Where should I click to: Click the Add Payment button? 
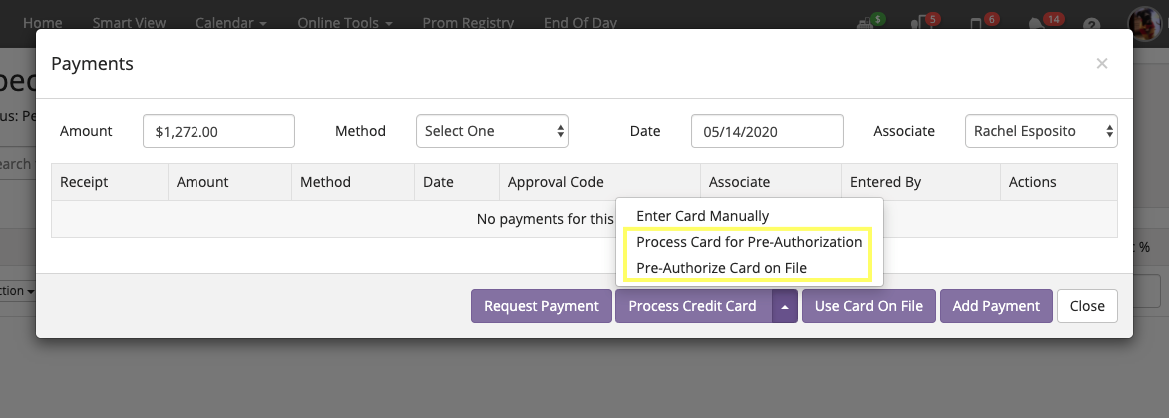tap(996, 306)
